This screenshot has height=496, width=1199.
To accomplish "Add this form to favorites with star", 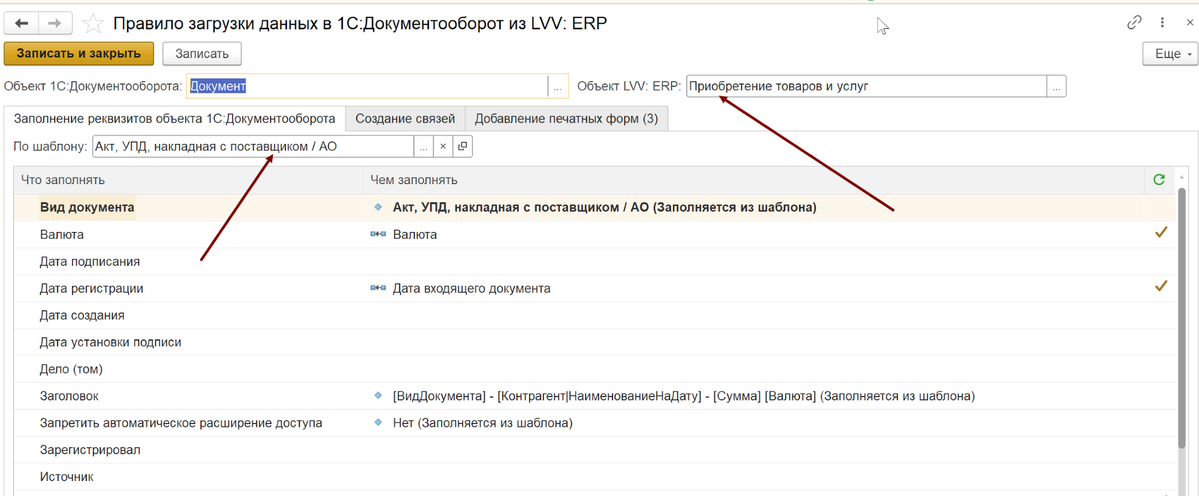I will [x=92, y=23].
